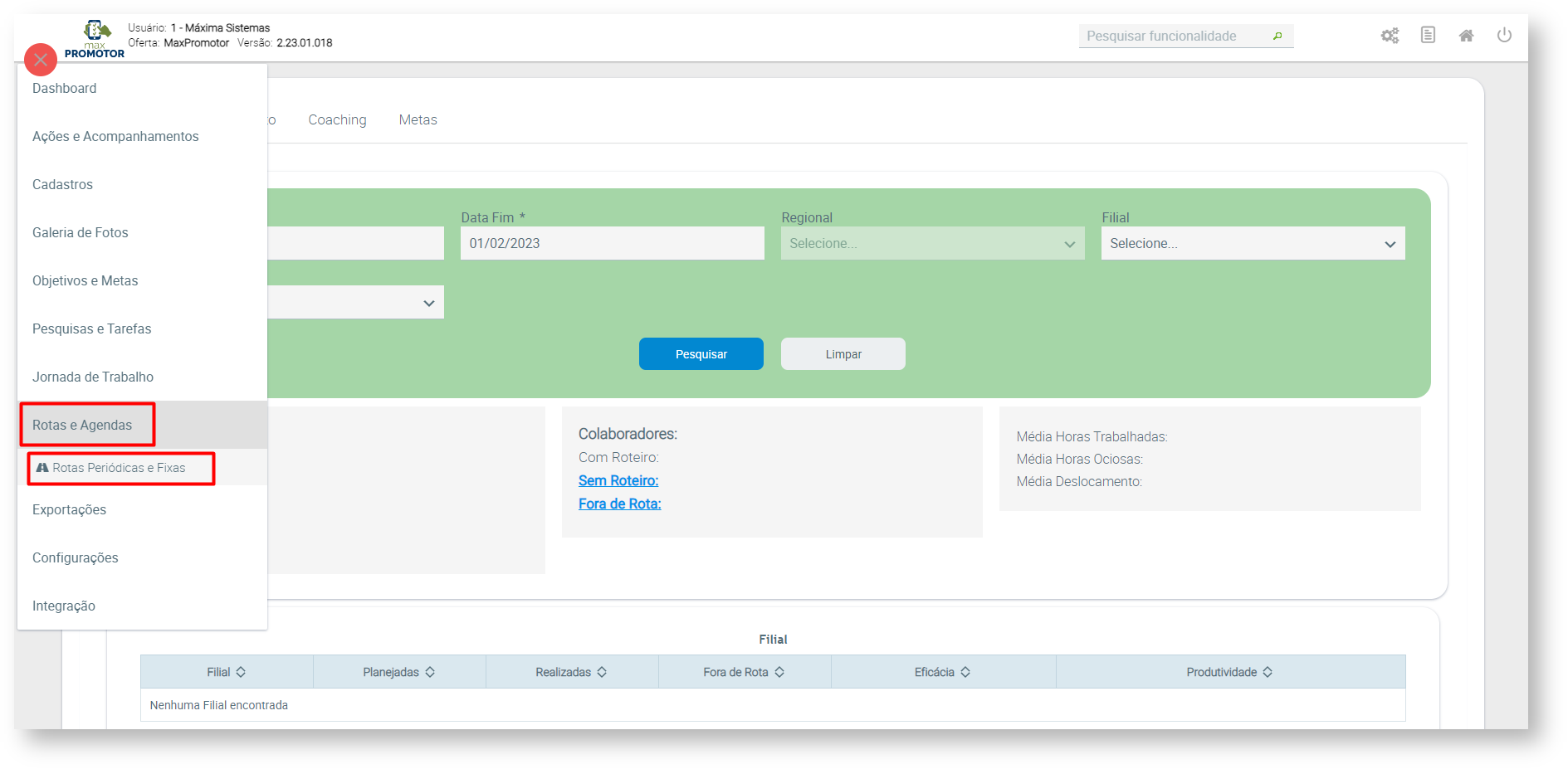The width and height of the screenshot is (1568, 769).
Task: Click the 'Média Deslocamento' label
Action: coord(1079,482)
